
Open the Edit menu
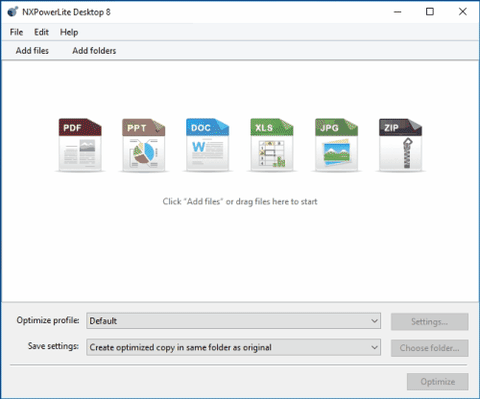coord(41,32)
